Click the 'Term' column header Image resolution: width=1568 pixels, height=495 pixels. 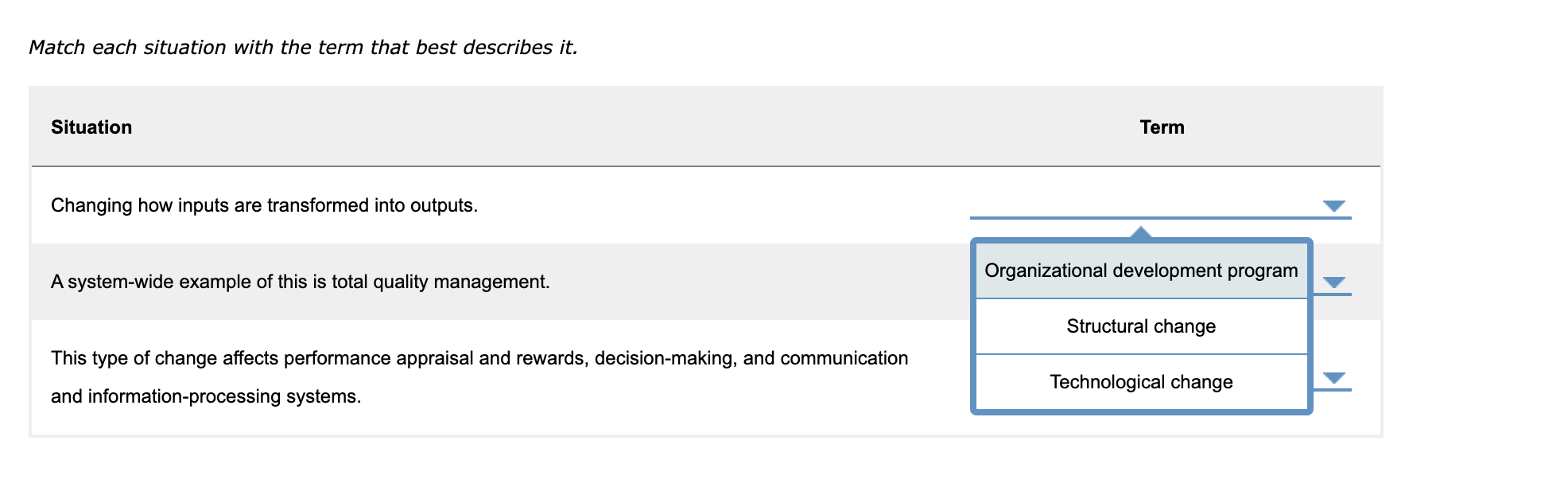1161,127
